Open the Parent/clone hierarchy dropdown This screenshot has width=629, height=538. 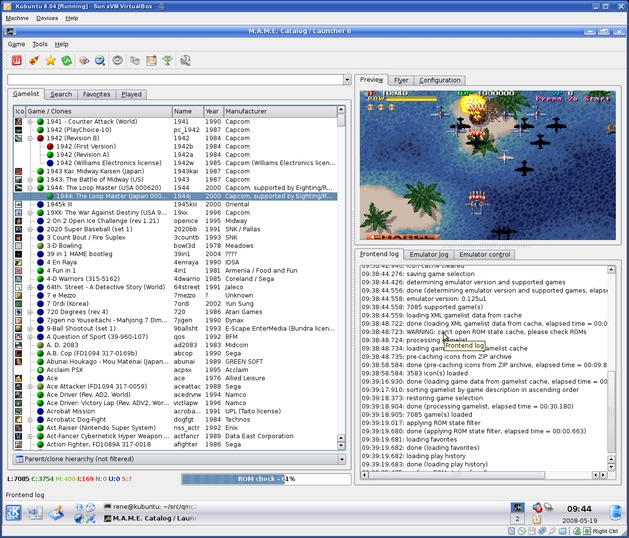click(x=342, y=459)
